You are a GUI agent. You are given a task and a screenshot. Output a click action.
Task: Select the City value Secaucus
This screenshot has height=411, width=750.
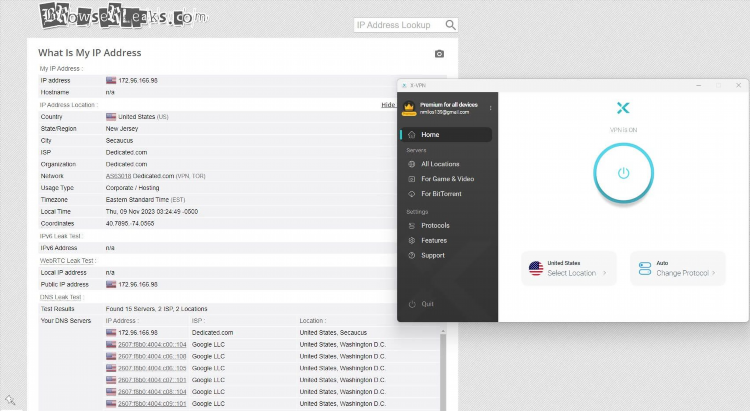[x=119, y=141]
